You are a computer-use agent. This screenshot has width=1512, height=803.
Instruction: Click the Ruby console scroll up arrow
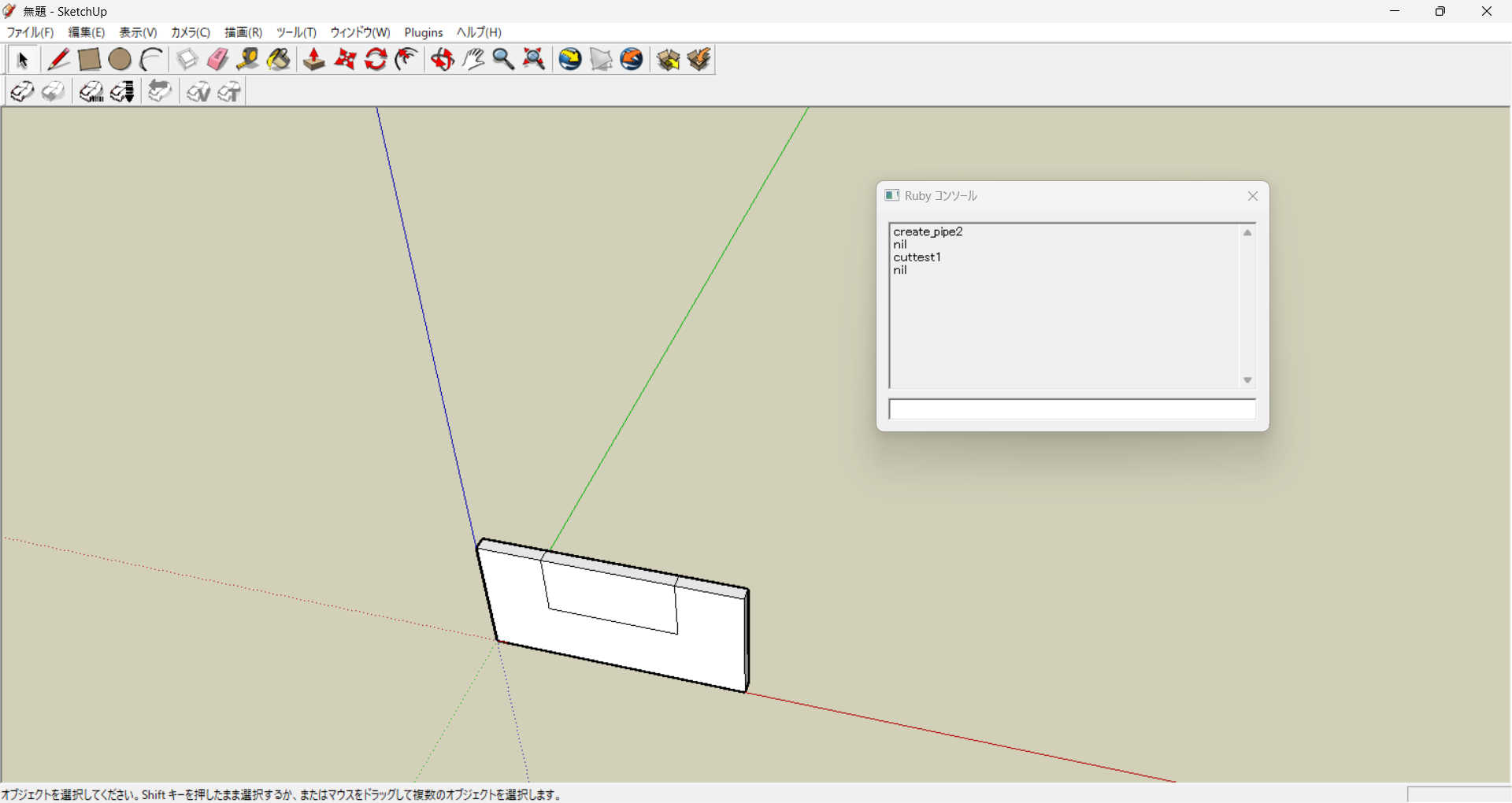1247,233
